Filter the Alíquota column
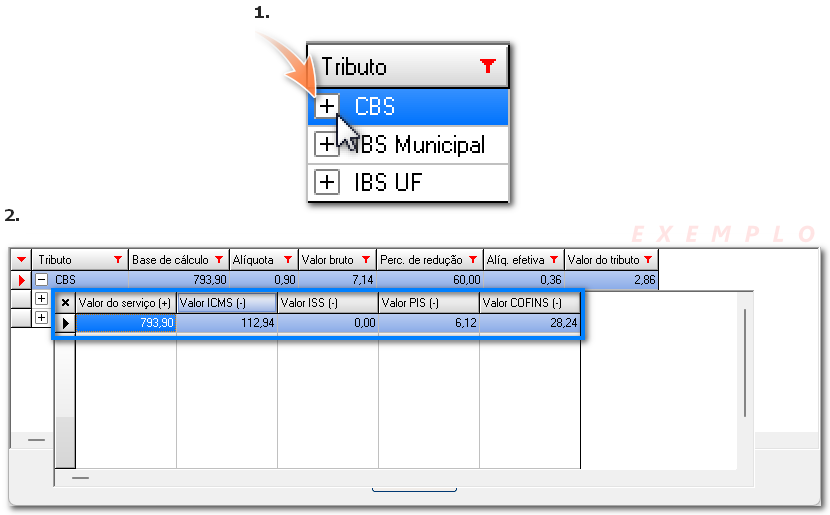The height and width of the screenshot is (515, 830). [288, 259]
